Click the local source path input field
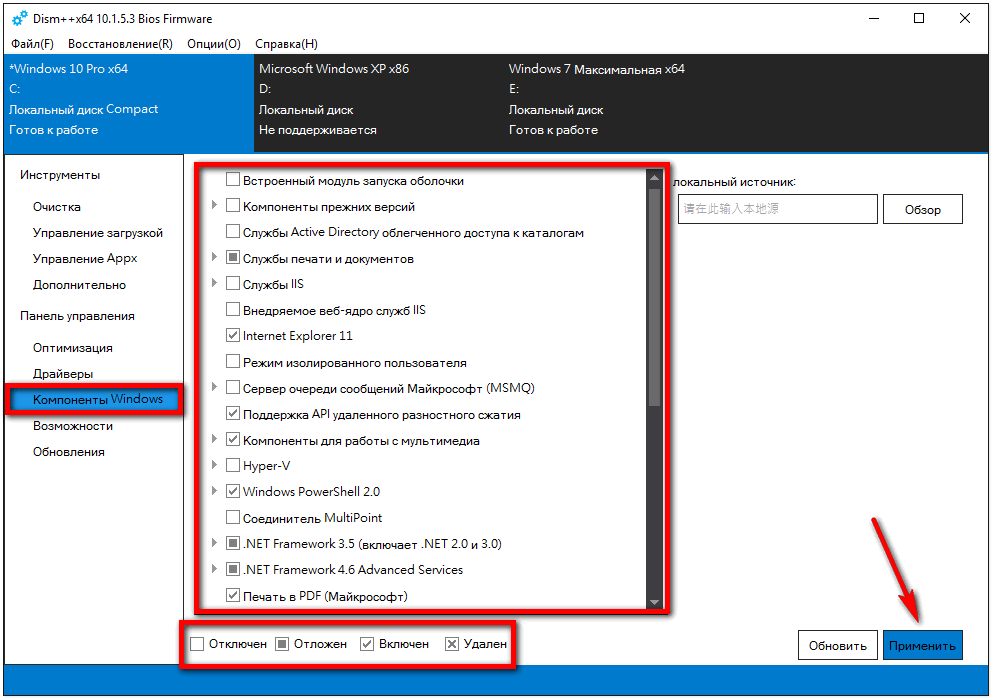This screenshot has width=993, height=700. coord(777,209)
